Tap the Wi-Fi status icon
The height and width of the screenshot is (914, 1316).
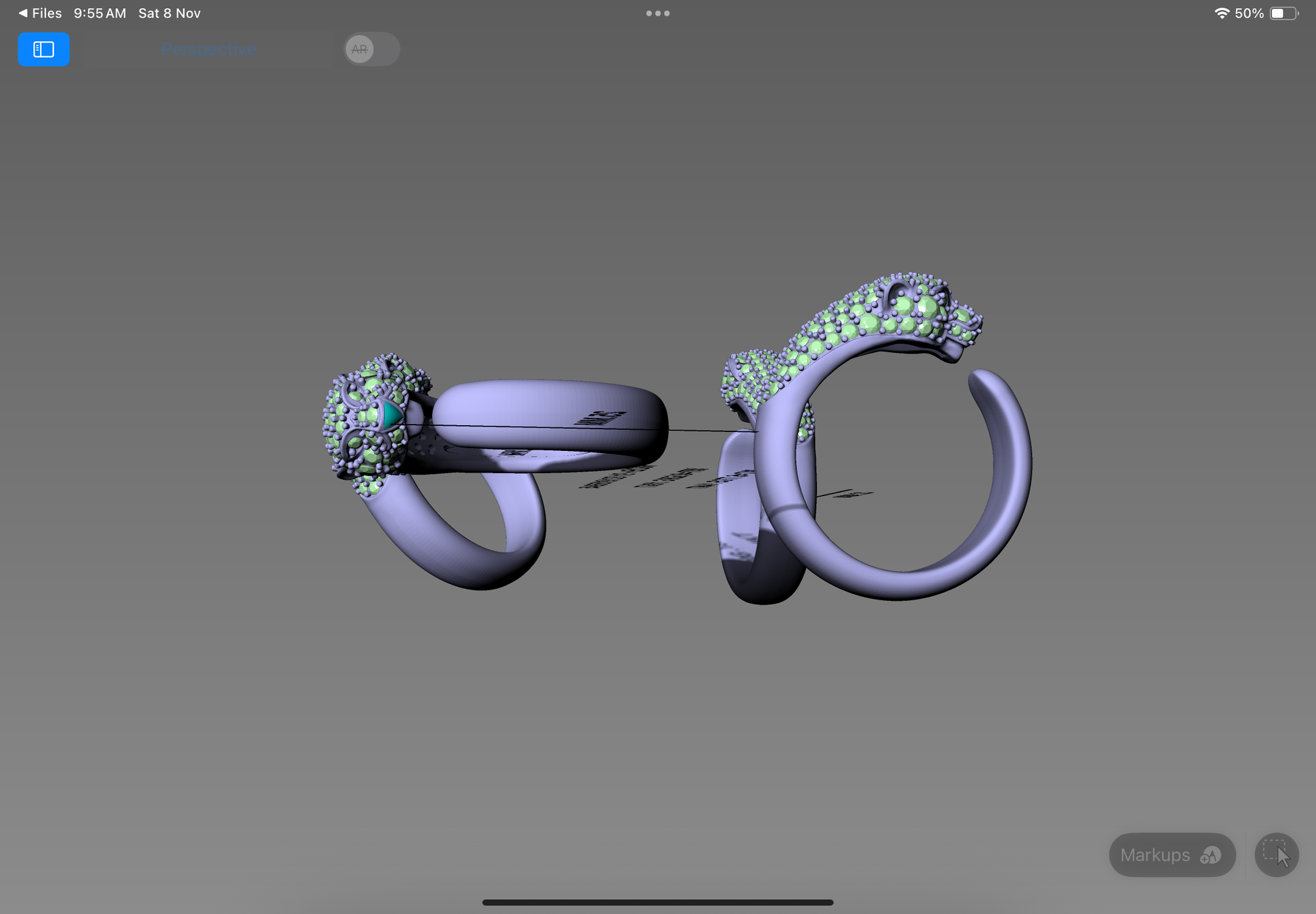(1221, 14)
